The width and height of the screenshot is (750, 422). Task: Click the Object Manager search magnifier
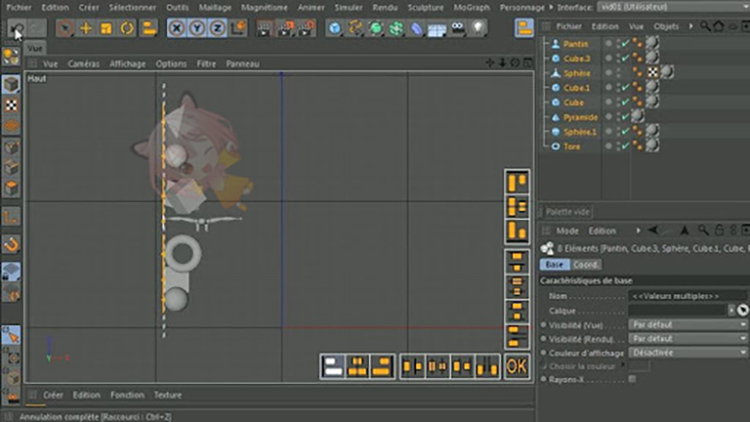tap(705, 26)
